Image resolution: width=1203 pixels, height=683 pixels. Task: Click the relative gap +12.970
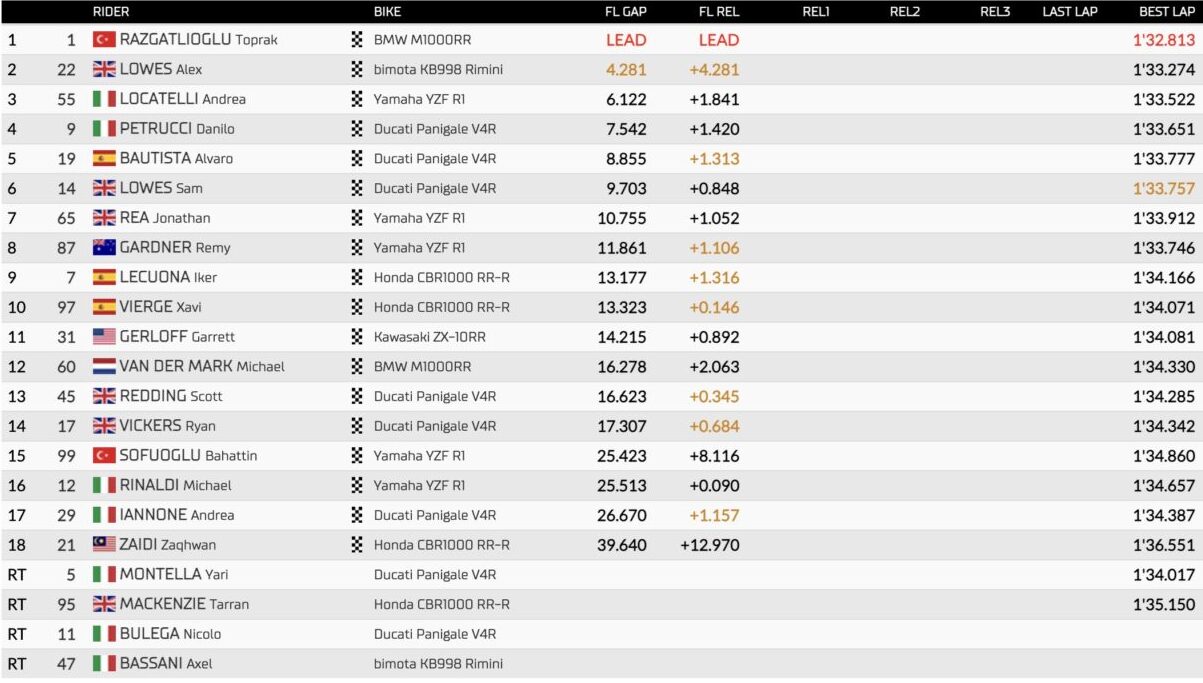710,545
